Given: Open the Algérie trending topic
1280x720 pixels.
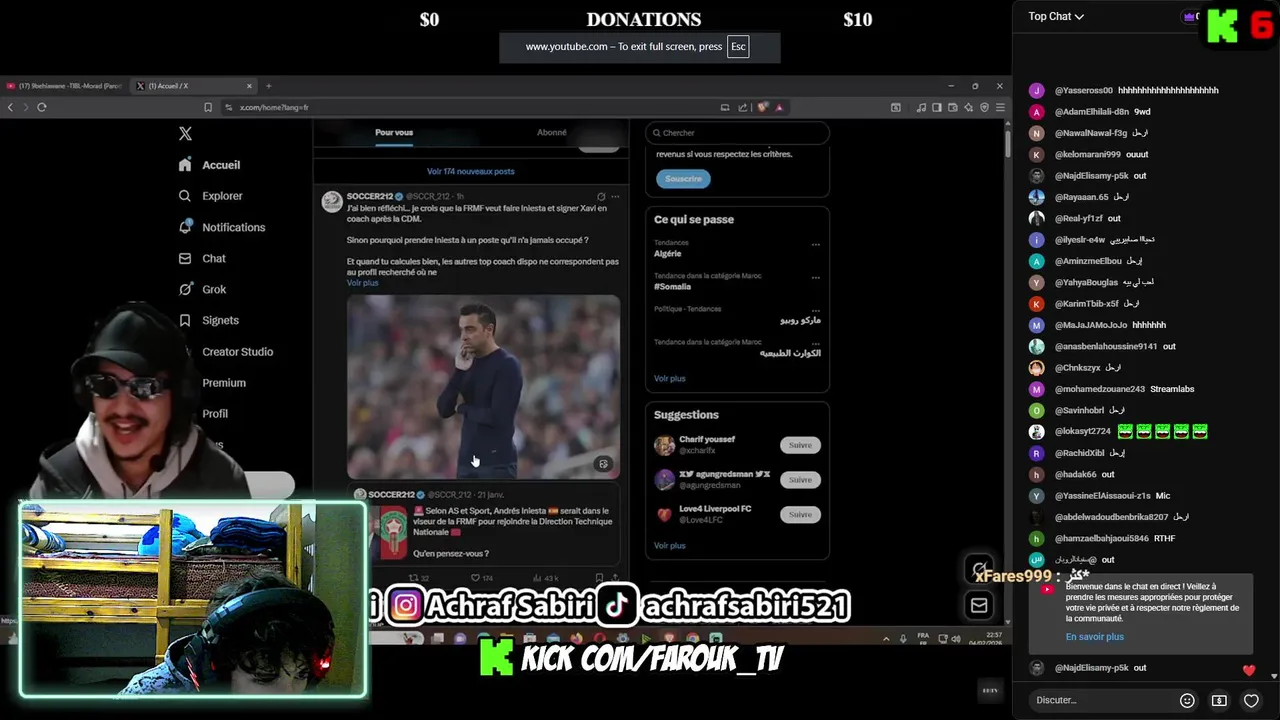Looking at the screenshot, I should click(668, 253).
